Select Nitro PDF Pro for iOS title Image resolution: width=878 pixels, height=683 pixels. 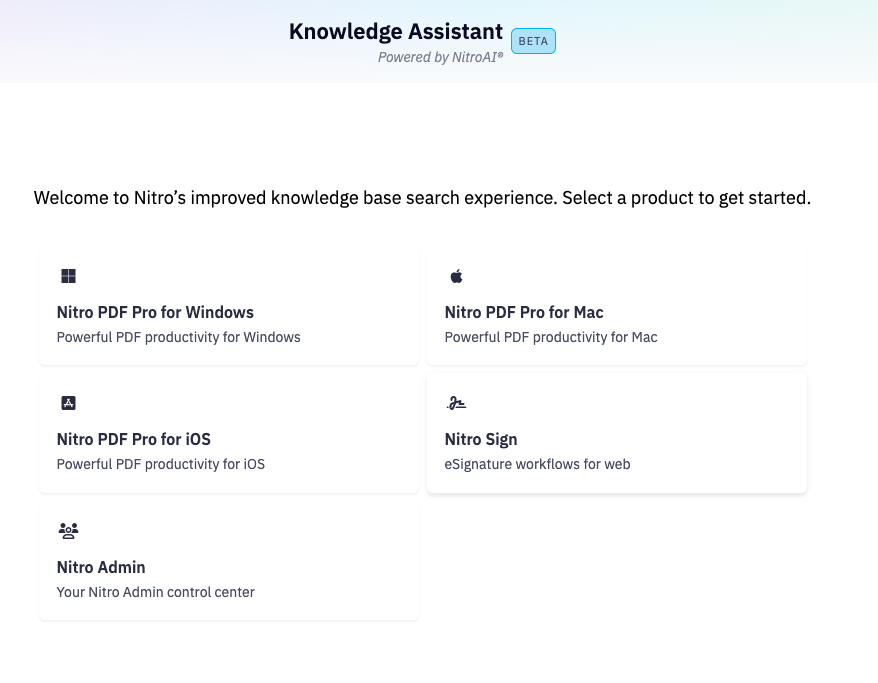(134, 439)
